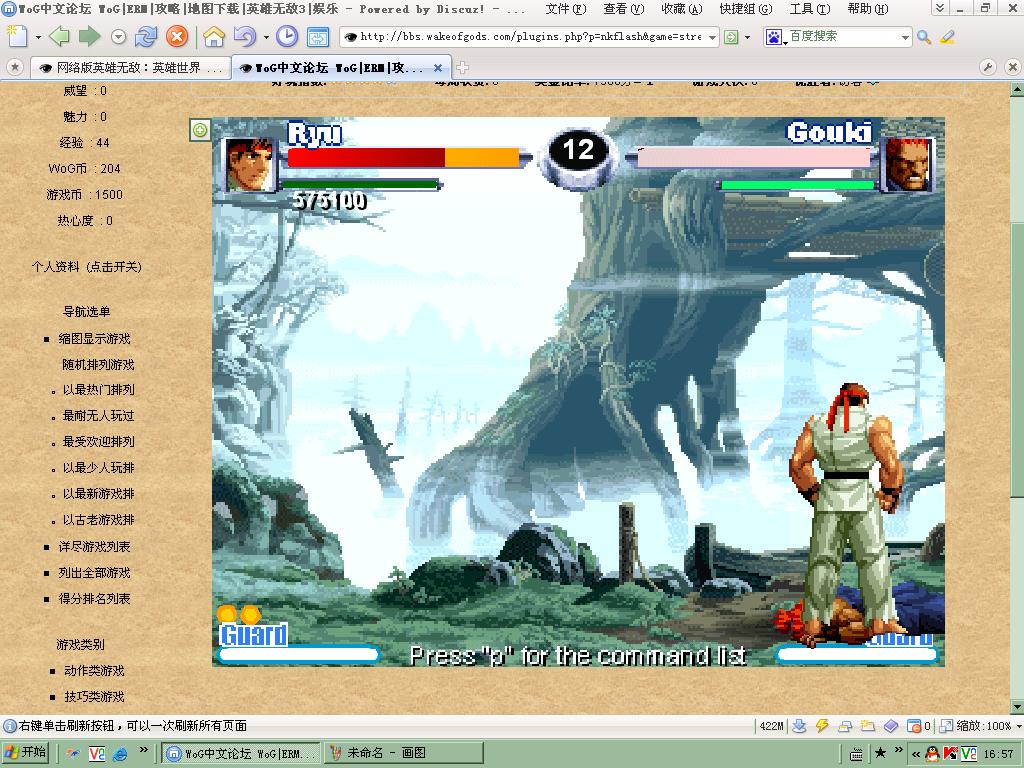The width and height of the screenshot is (1024, 768).
Task: Open the 动作类游戏 category link
Action: click(x=94, y=671)
